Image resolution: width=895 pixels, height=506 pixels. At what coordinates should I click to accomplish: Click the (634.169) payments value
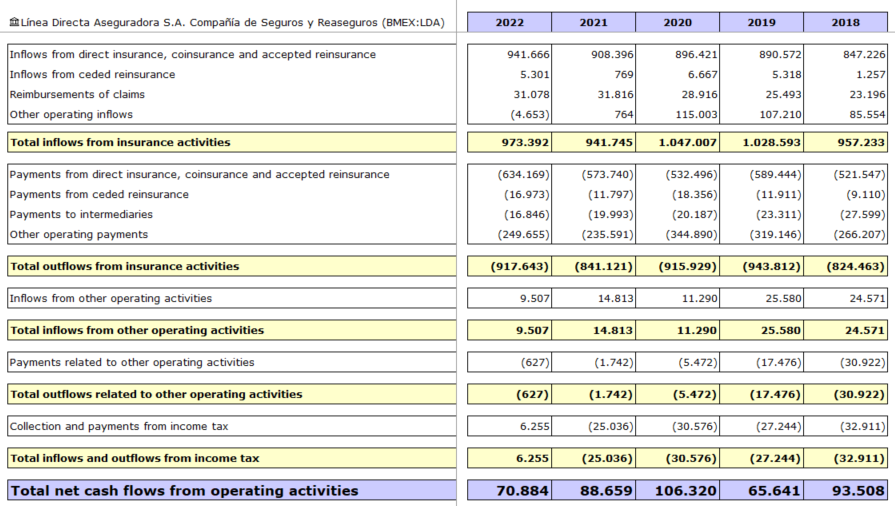click(x=523, y=174)
